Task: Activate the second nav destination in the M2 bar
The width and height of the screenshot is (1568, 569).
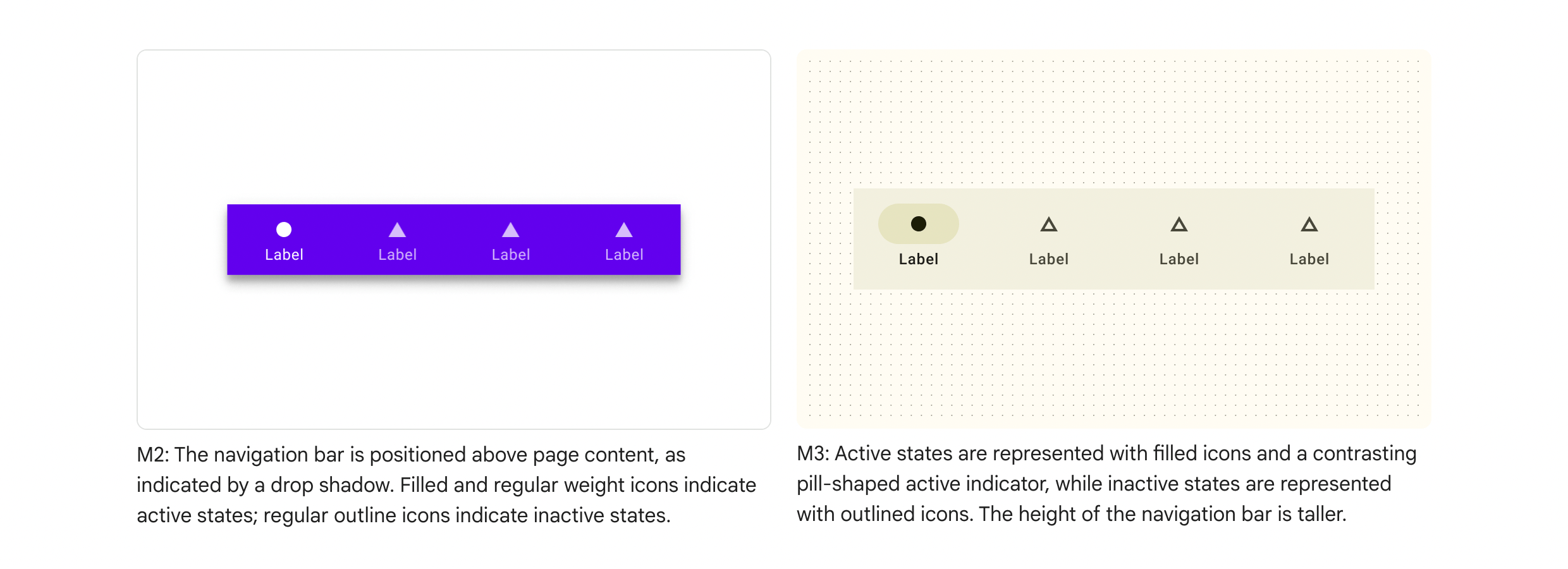Action: [x=397, y=240]
